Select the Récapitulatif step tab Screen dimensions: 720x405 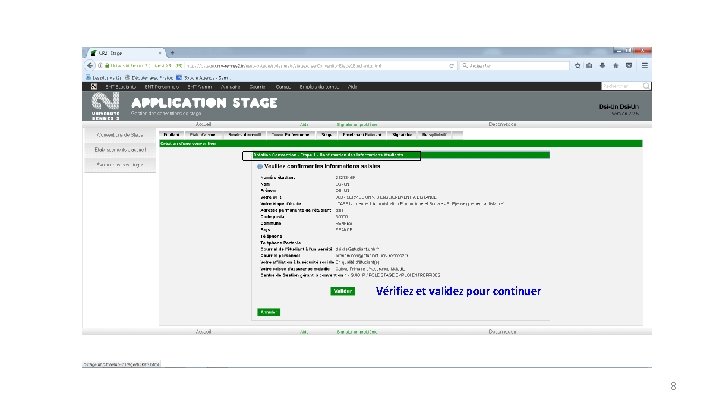(x=434, y=135)
